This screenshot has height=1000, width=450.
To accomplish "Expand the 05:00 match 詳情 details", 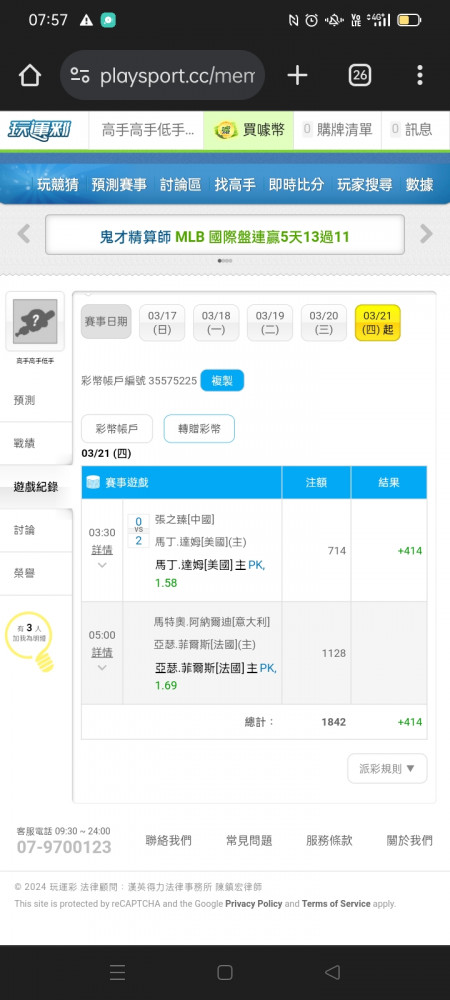I will coord(102,652).
